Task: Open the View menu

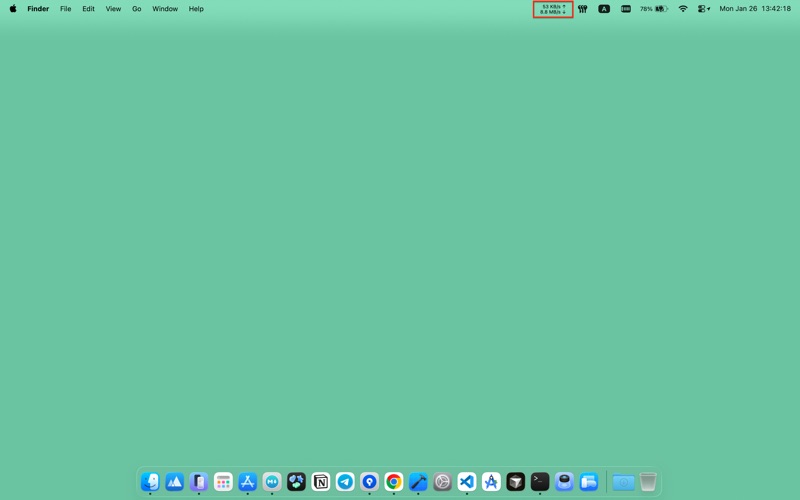Action: (113, 9)
